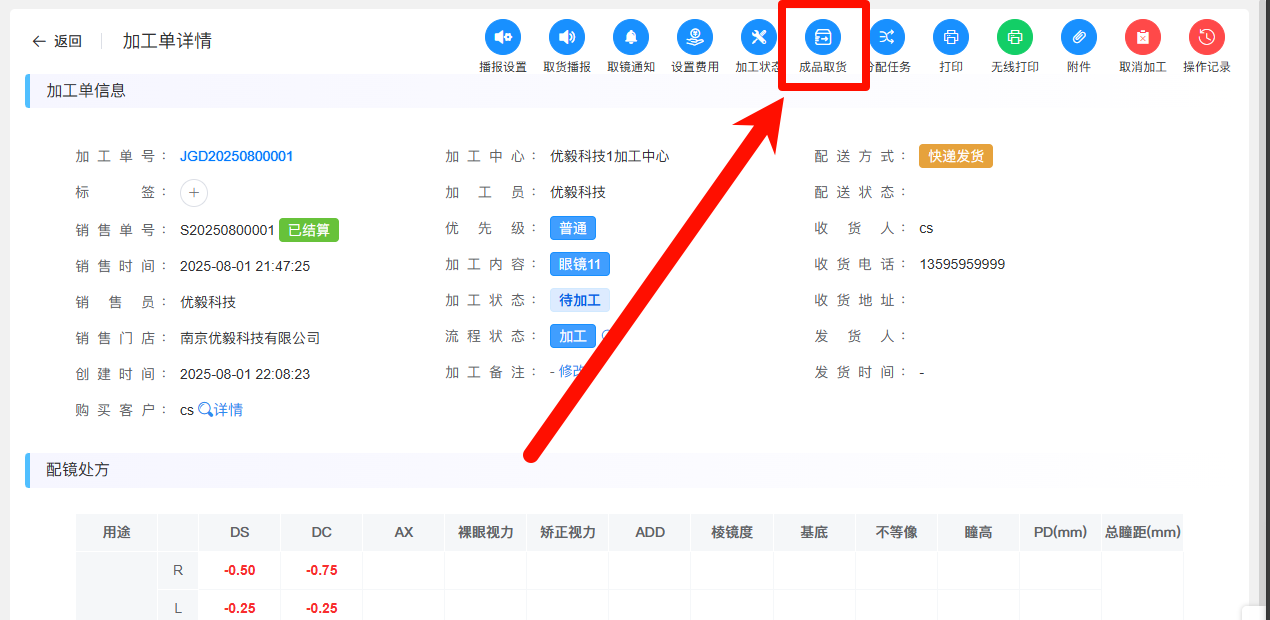Click the 快递发货 delivery method tag
Image resolution: width=1270 pixels, height=620 pixels.
(x=955, y=156)
